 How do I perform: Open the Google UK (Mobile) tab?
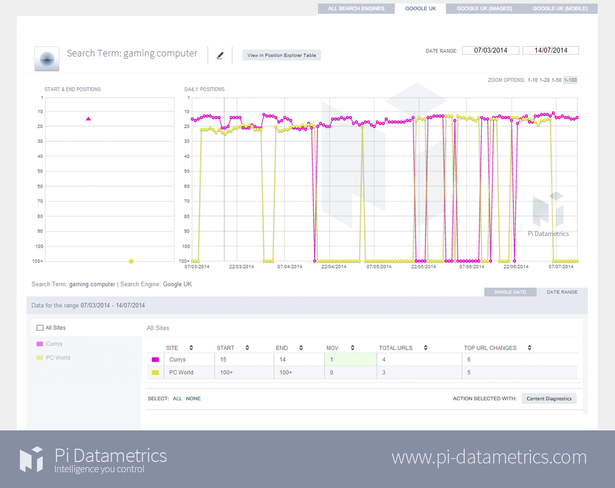(x=560, y=8)
